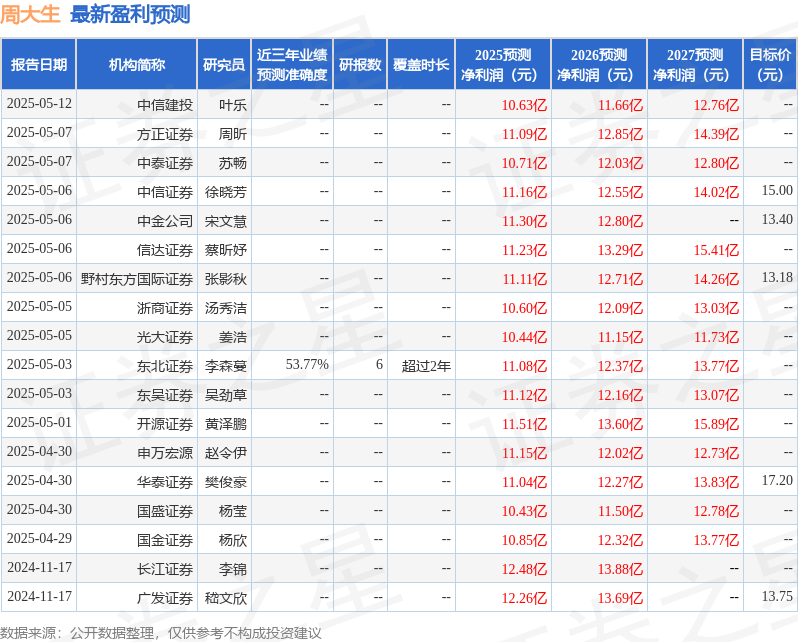The width and height of the screenshot is (798, 642).
Task: Click the 周大生 stock name in title
Action: point(30,14)
